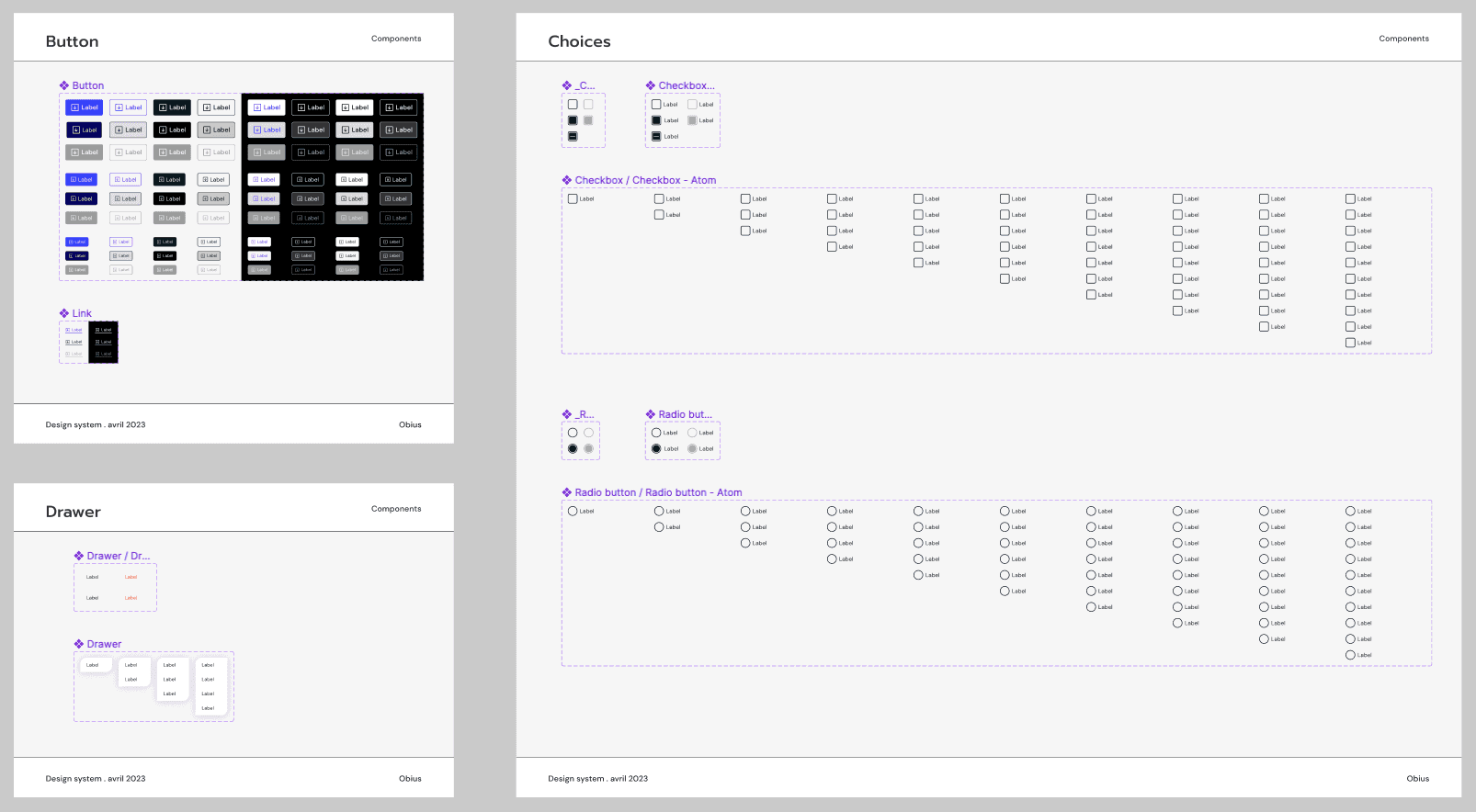Uncheck the black checked Label checkbox in the Checkbox... set

(665, 120)
